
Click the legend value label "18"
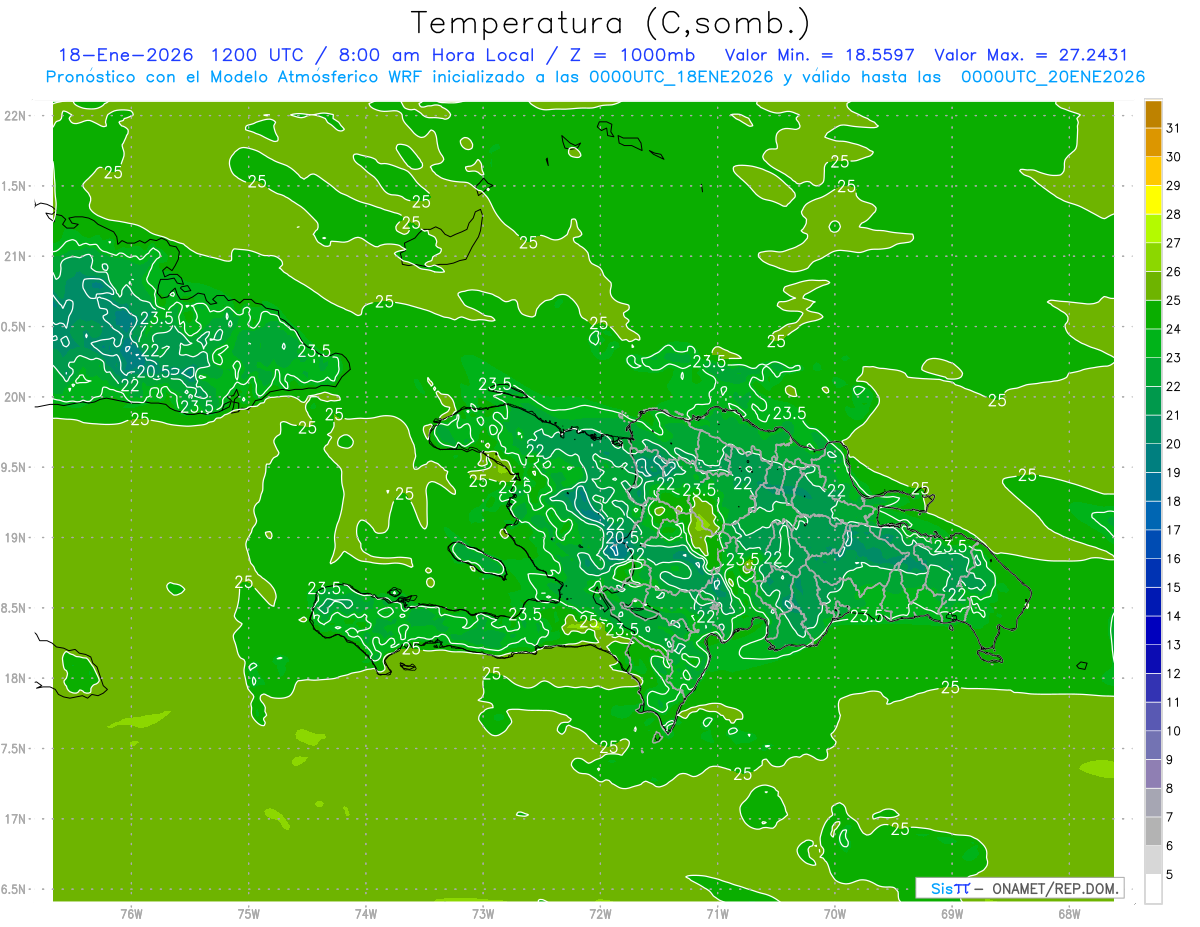tap(1173, 501)
